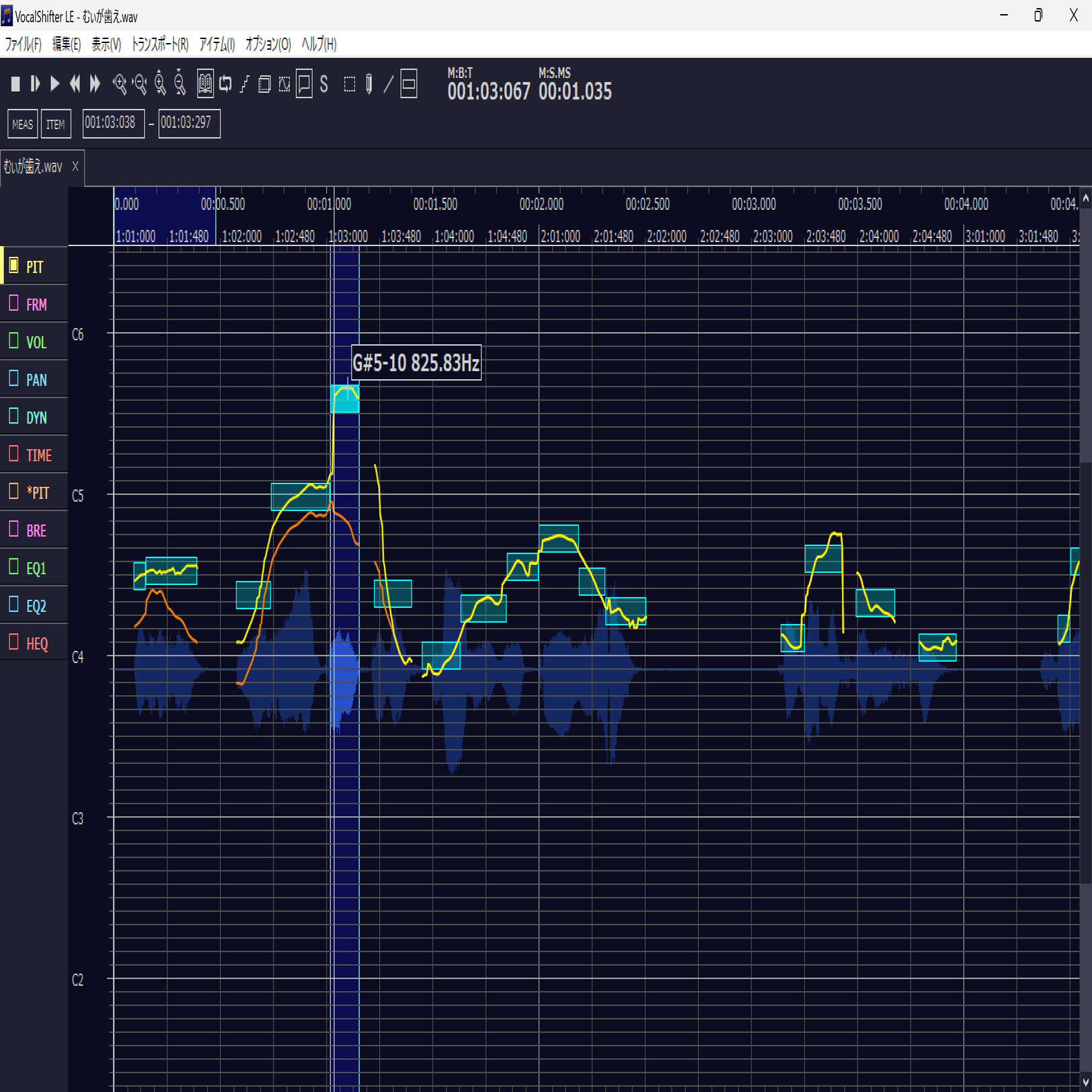Screen dimensions: 1092x1092
Task: Click the C6 pitch label
Action: coord(78,334)
